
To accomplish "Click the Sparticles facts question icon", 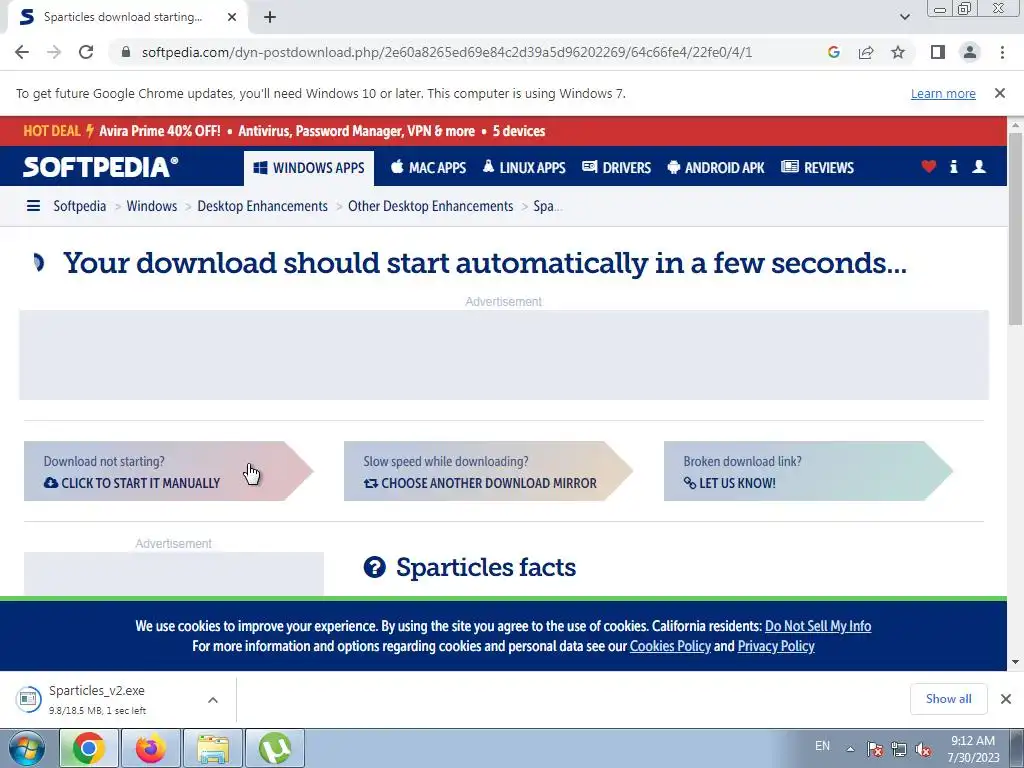I will (x=374, y=567).
